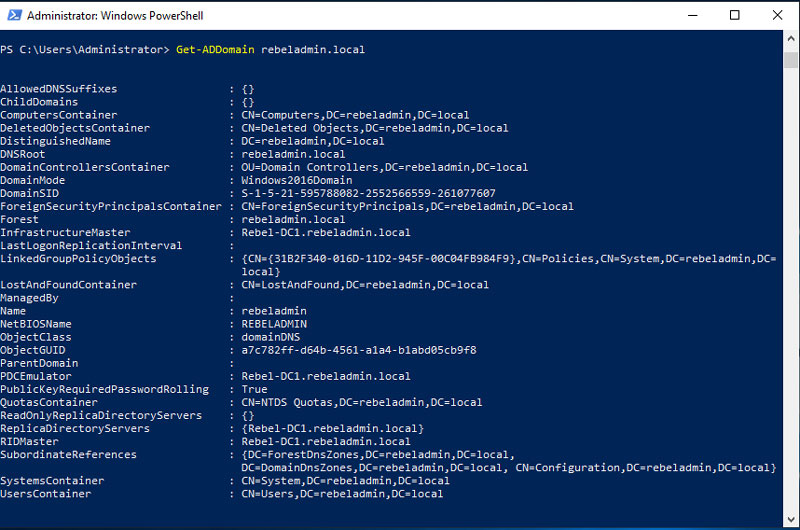Click the RIDMaster label

click(29, 442)
